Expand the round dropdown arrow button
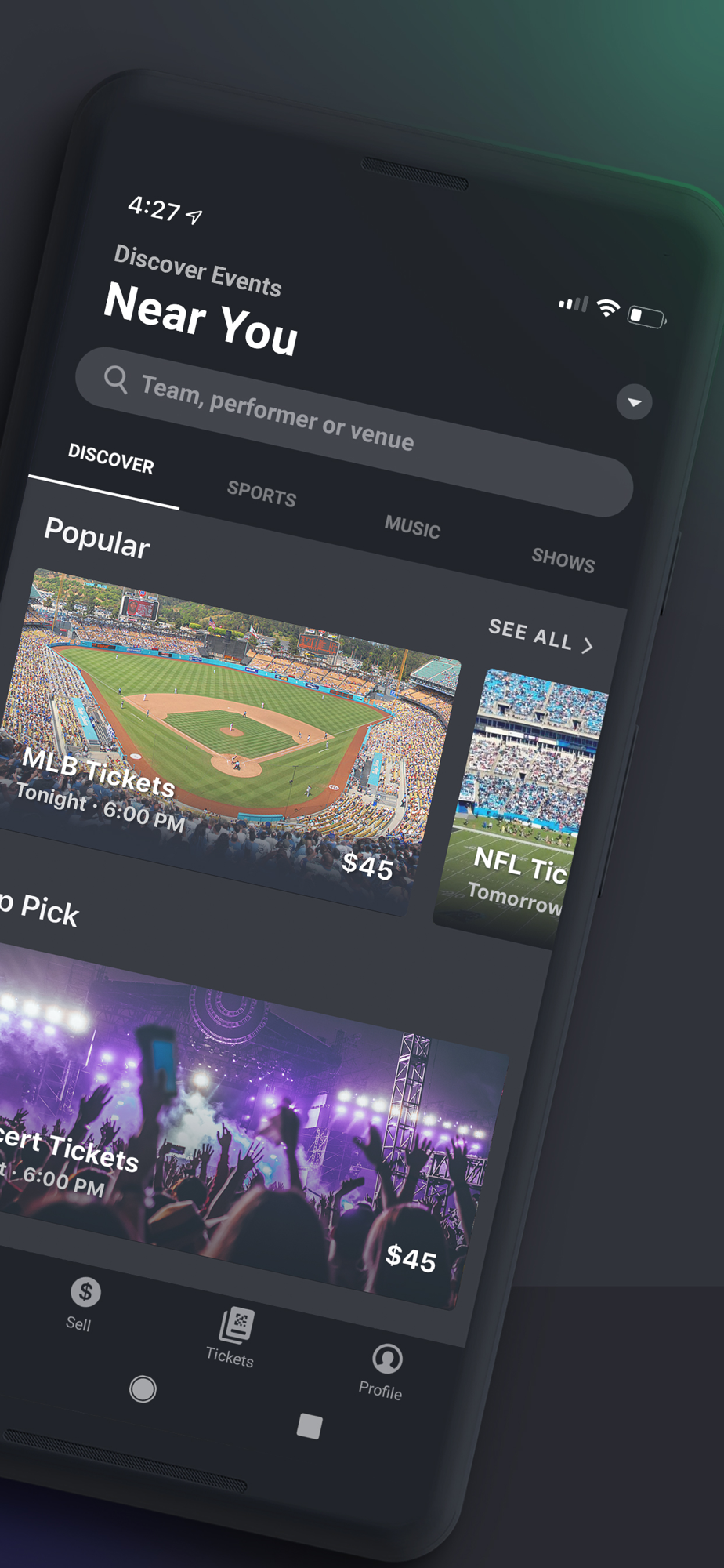724x1568 pixels. pos(634,402)
